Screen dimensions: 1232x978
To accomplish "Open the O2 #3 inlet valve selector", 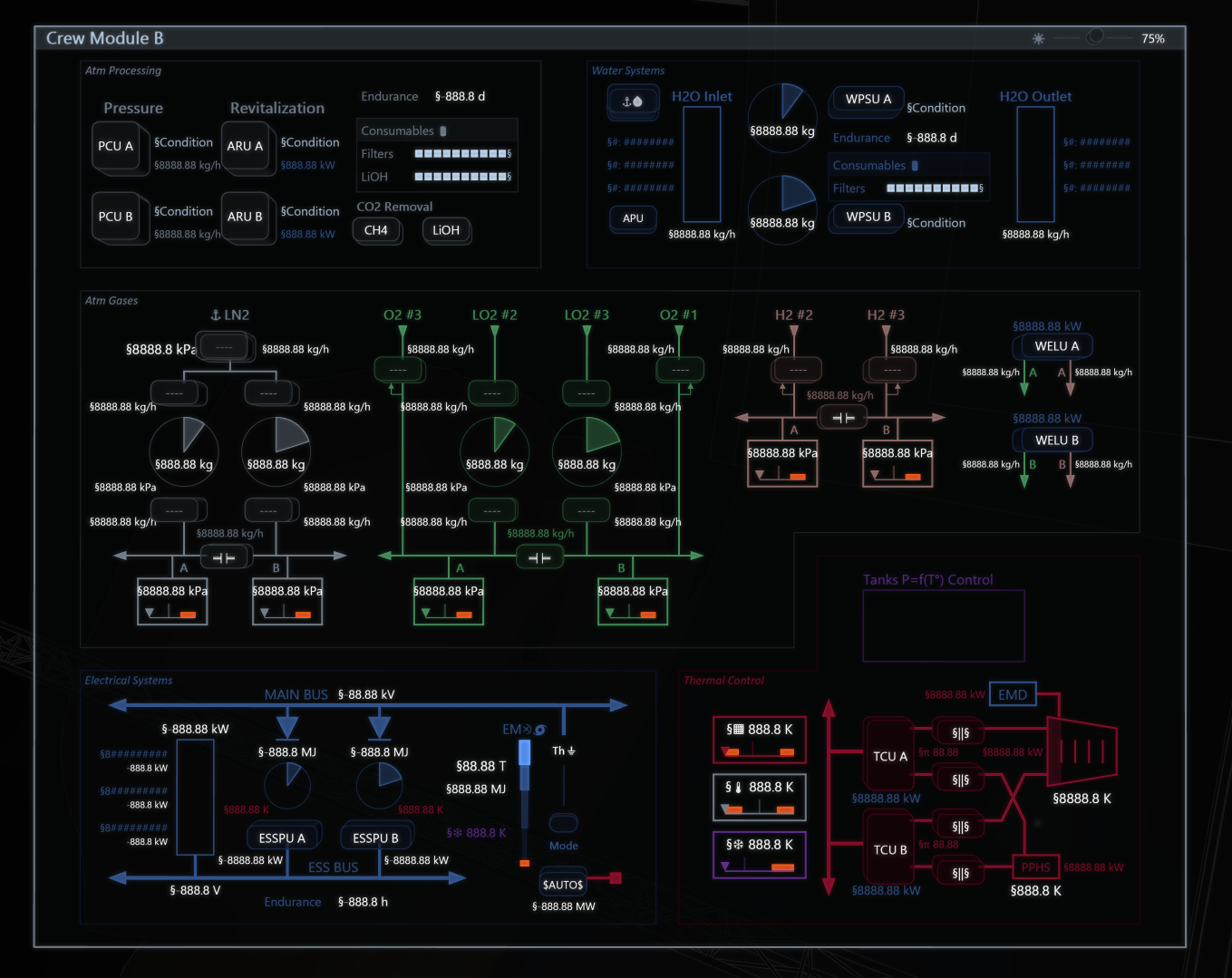I will point(398,370).
